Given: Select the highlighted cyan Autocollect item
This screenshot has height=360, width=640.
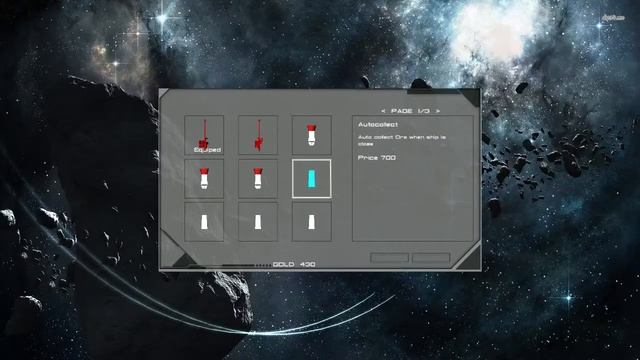Looking at the screenshot, I should 311,179.
